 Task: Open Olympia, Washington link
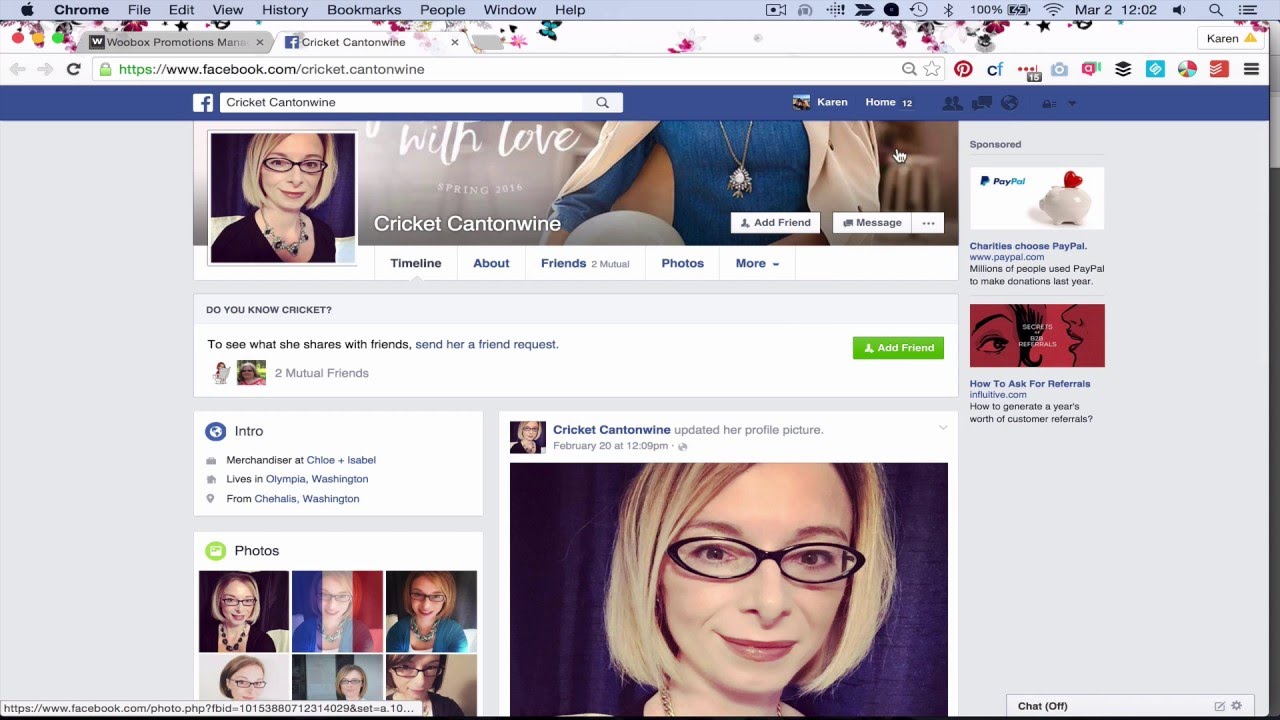(317, 479)
